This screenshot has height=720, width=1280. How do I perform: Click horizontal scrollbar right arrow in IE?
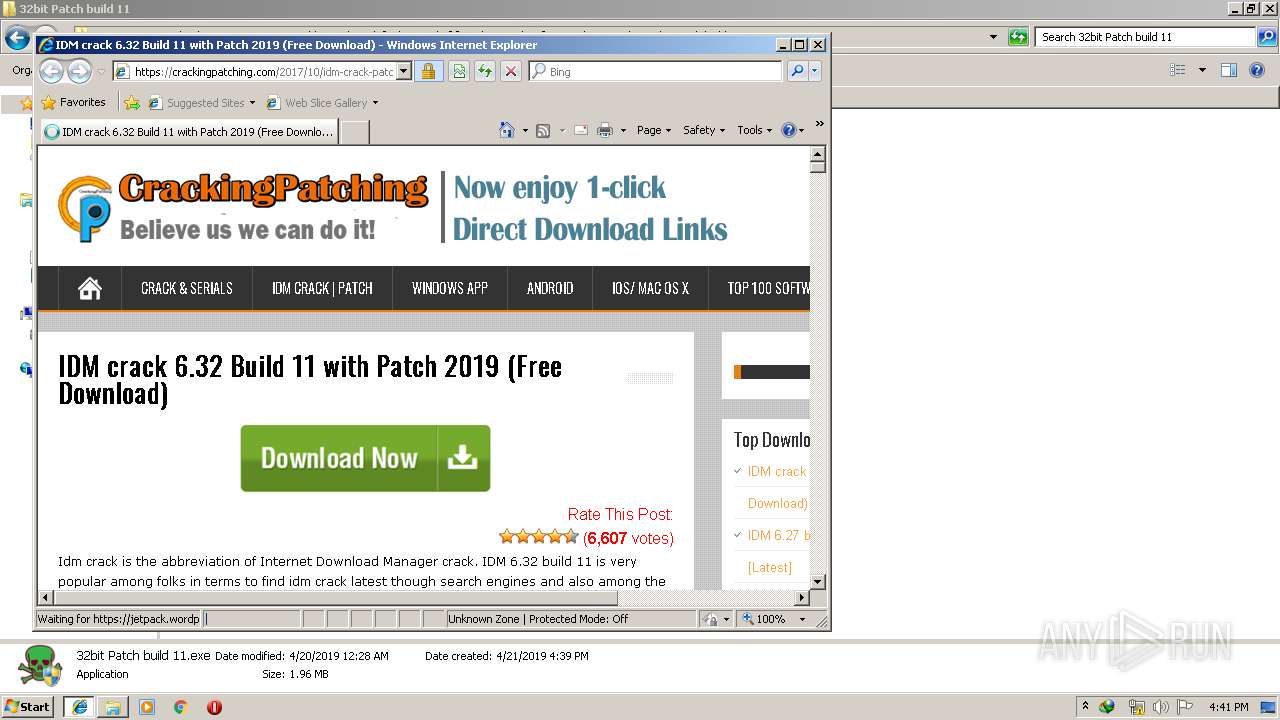pos(801,597)
